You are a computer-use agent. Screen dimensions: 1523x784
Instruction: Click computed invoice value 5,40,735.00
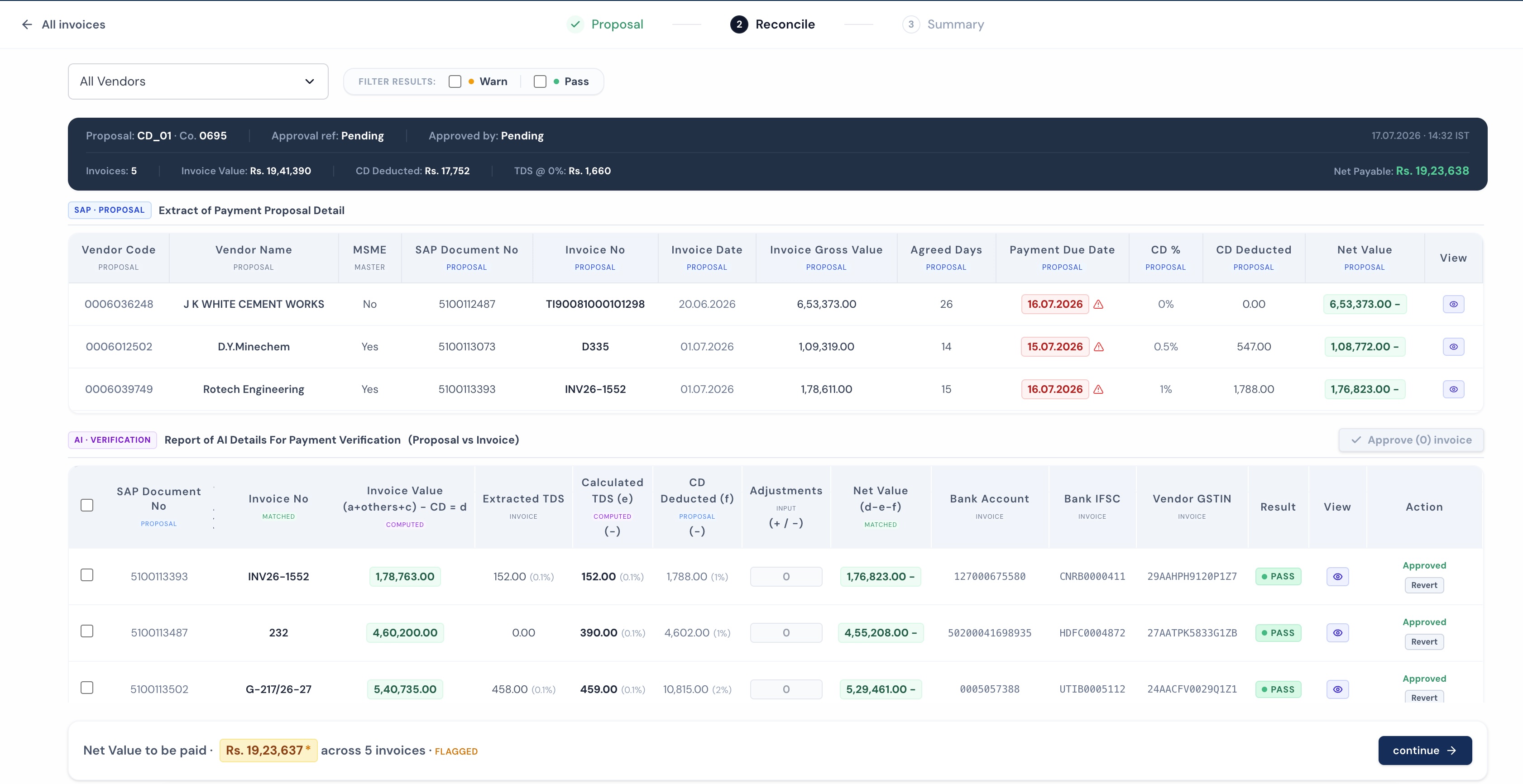405,689
